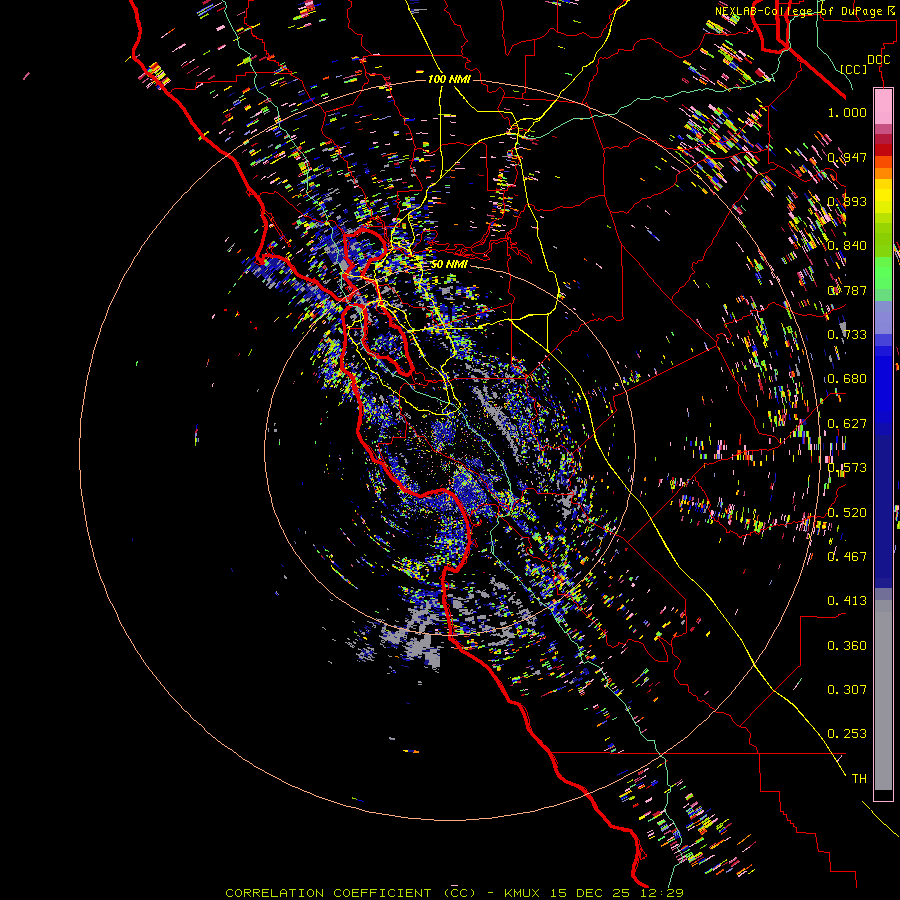Click the 0.733 scale value
900x900 pixels.
point(847,334)
